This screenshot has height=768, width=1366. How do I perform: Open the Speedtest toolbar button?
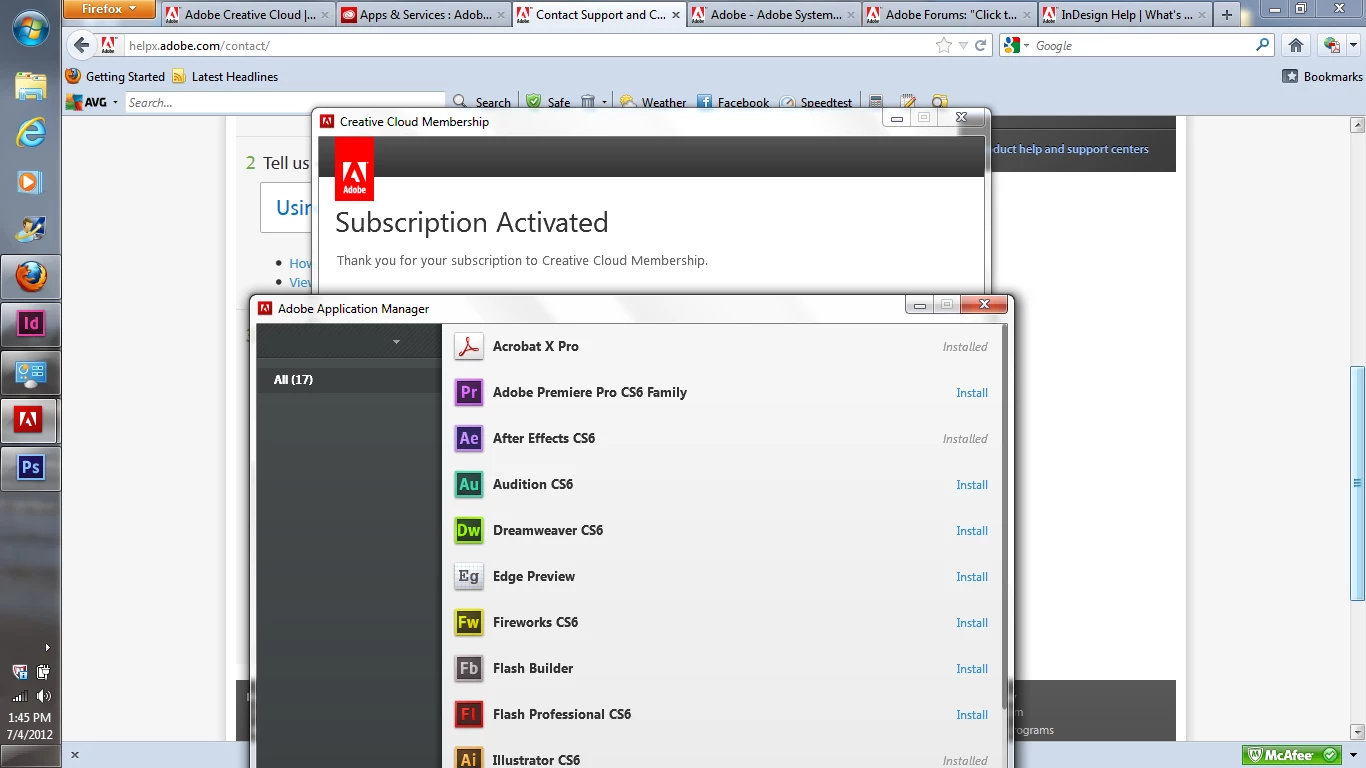pyautogui.click(x=816, y=102)
